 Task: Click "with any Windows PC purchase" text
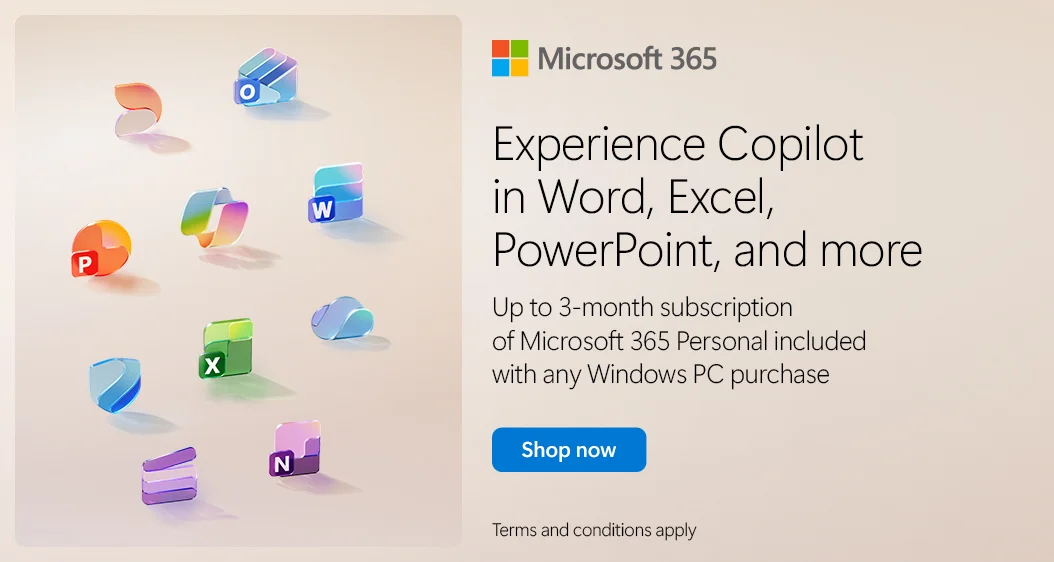[x=661, y=375]
